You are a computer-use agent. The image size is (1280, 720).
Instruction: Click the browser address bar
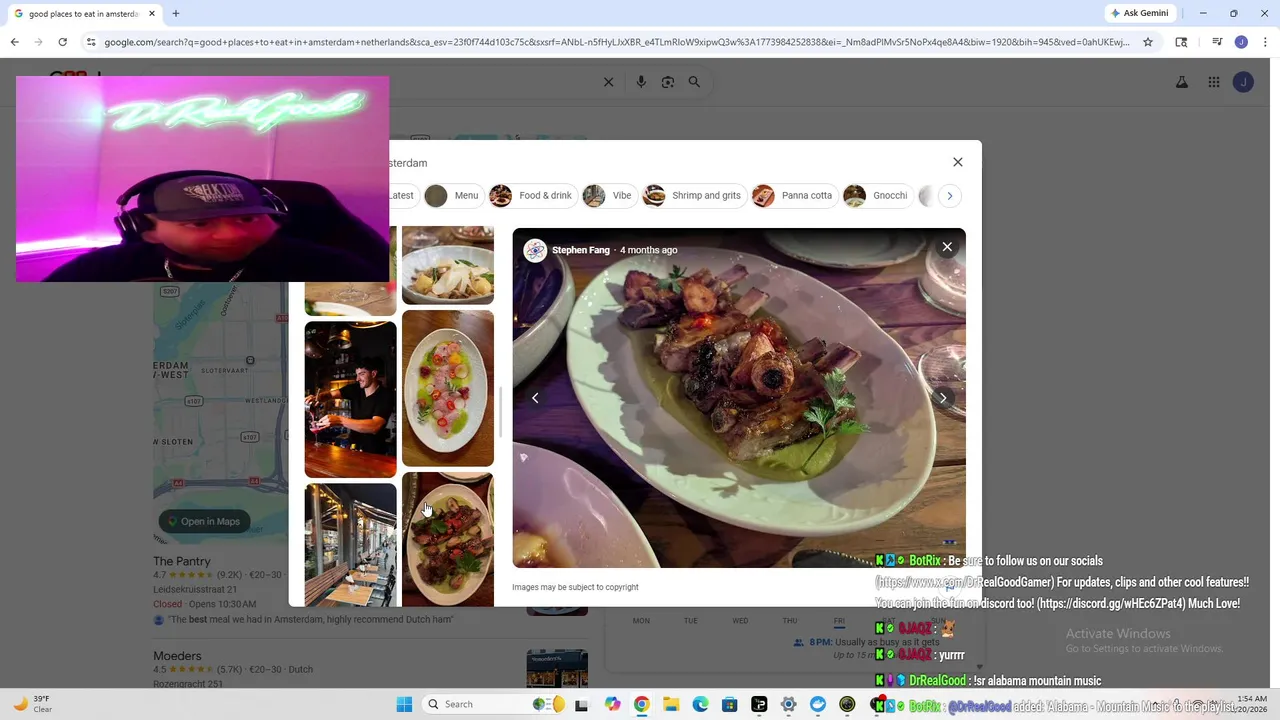click(x=615, y=42)
